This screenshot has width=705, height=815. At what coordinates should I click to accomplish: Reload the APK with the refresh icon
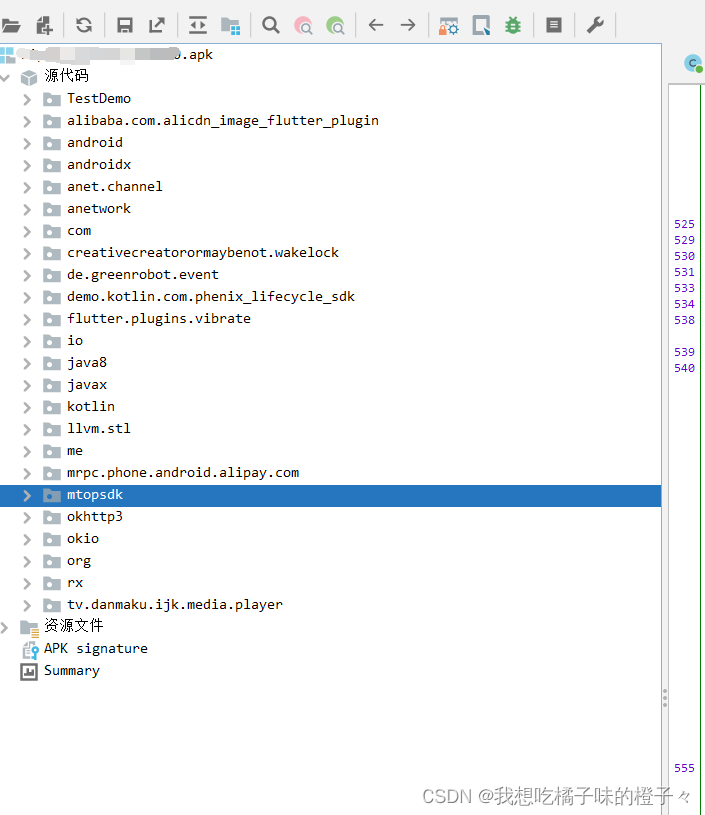pyautogui.click(x=84, y=25)
